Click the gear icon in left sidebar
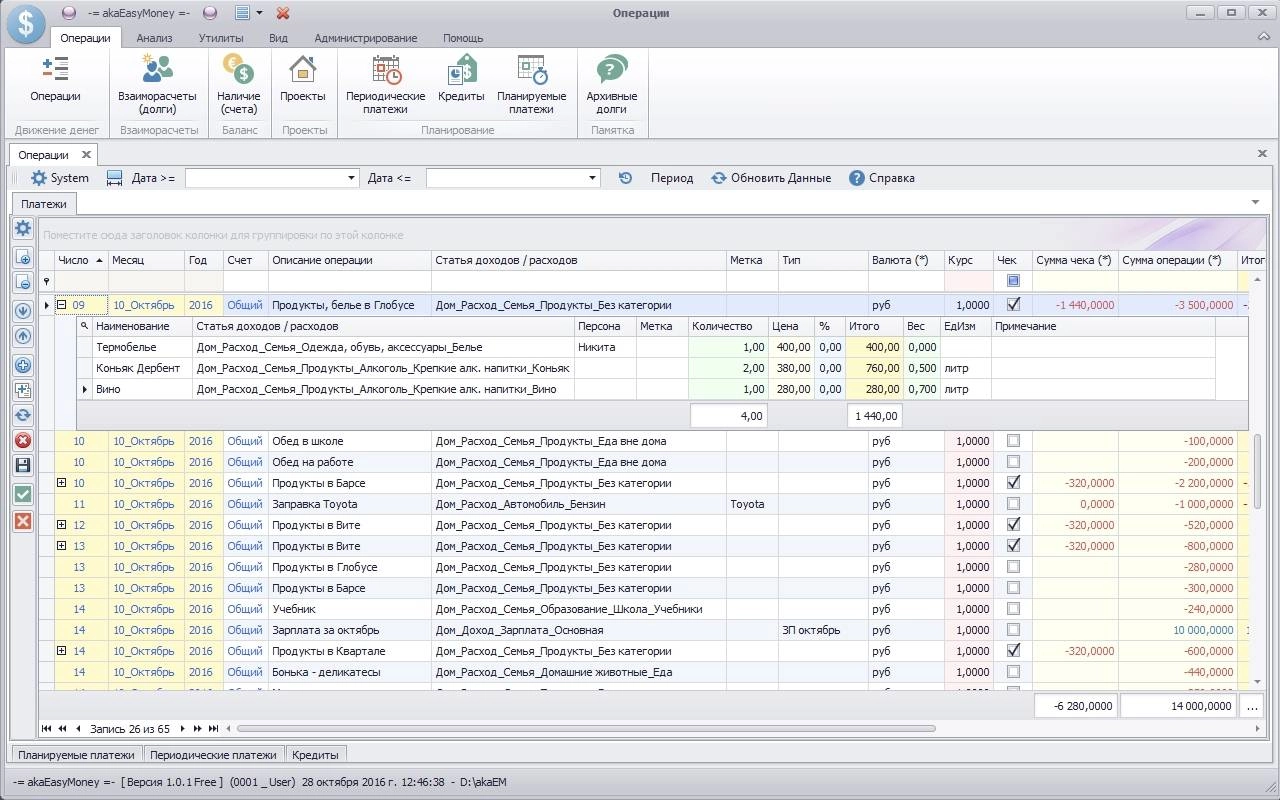This screenshot has height=800, width=1280. (x=23, y=230)
